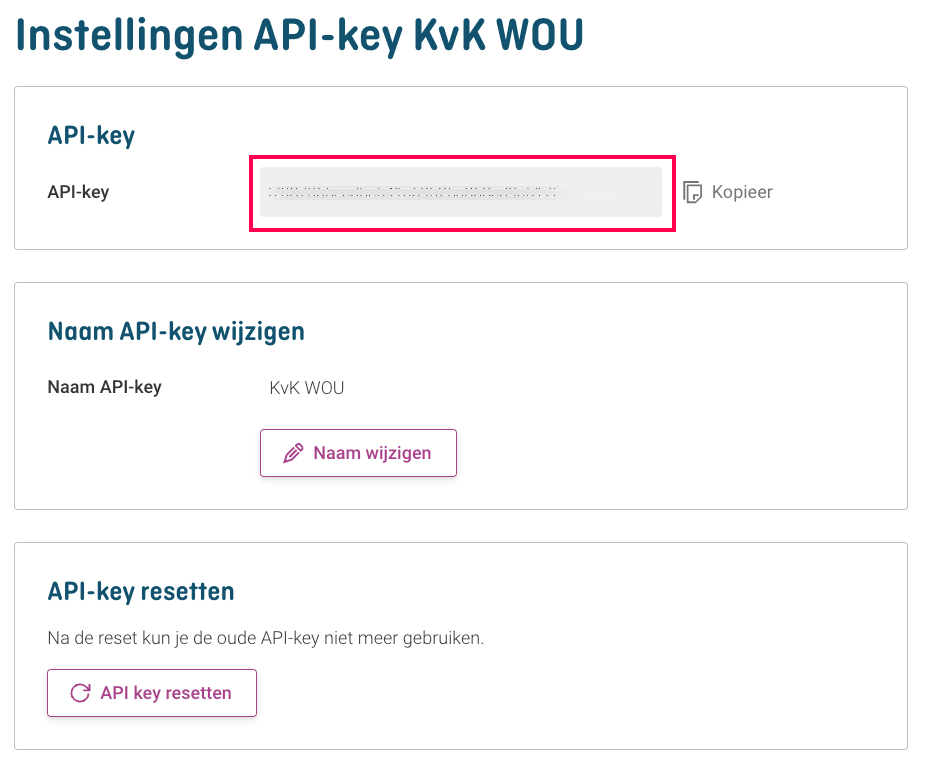This screenshot has width=948, height=776.
Task: Click the API-key label beside the key field
Action: tap(79, 192)
